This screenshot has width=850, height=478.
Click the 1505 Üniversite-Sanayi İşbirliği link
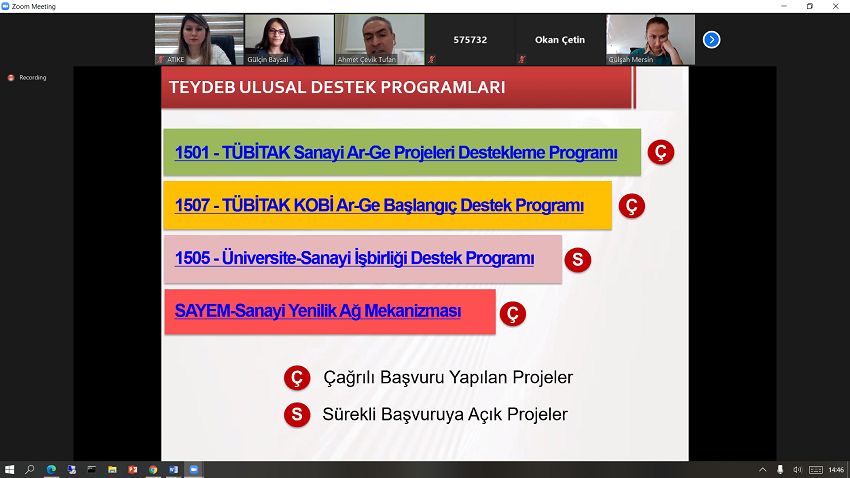click(354, 258)
